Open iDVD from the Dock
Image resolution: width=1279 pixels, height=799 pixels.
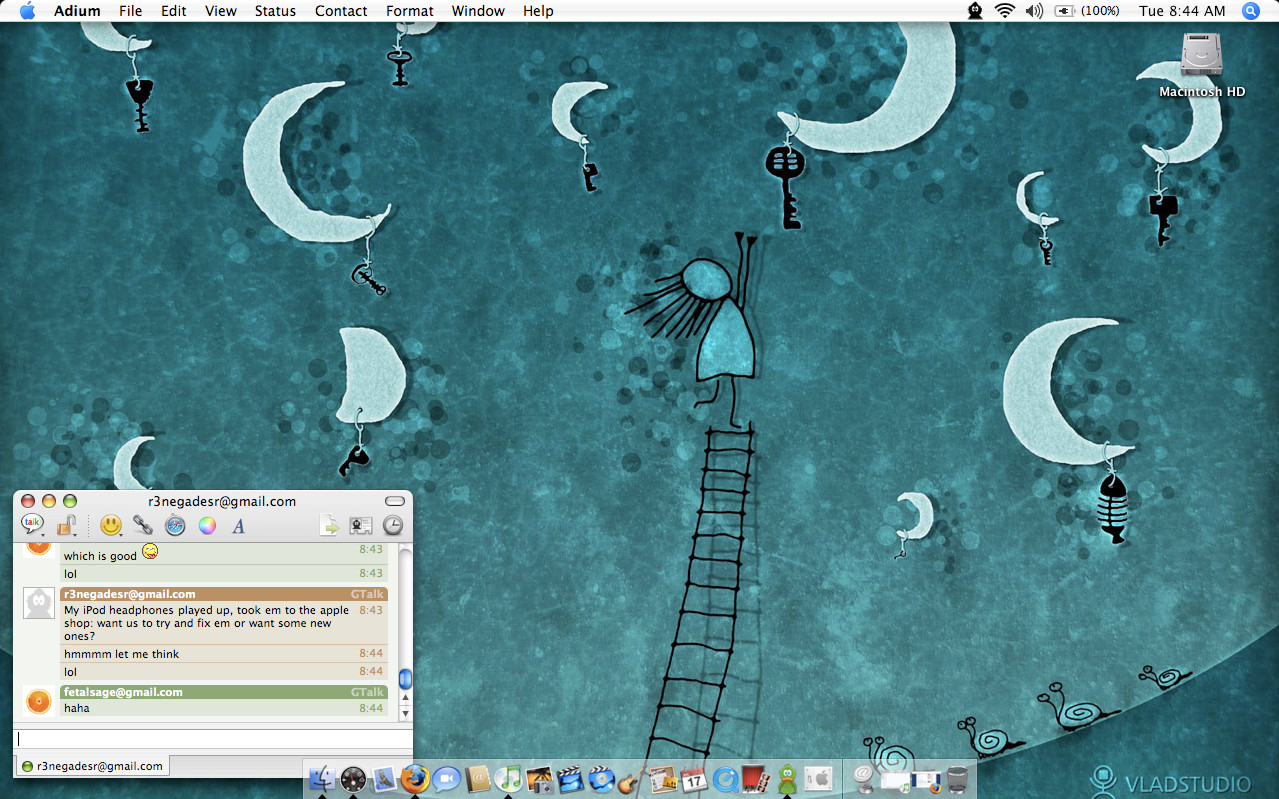601,779
